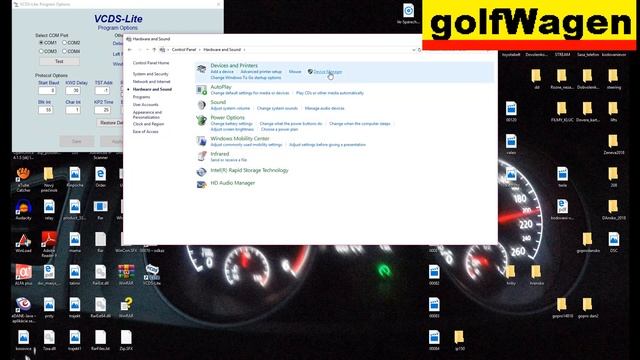Launch Adobe Reader from the desktop
Screen dimensions: 640x360
49,240
